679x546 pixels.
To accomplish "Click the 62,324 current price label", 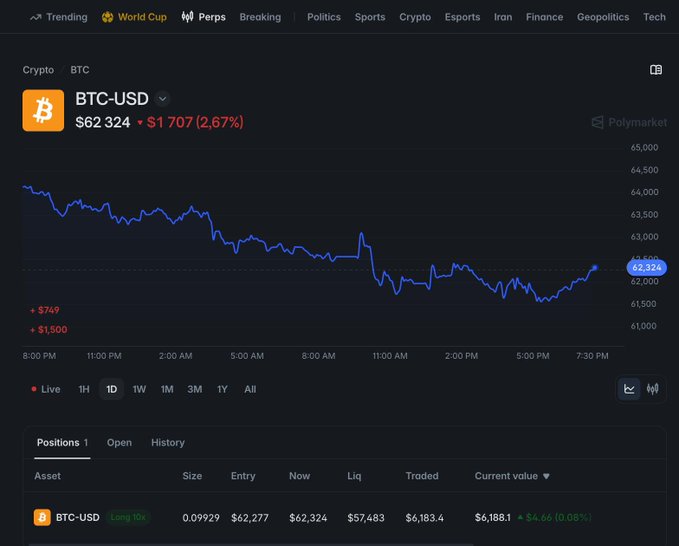I will [647, 268].
